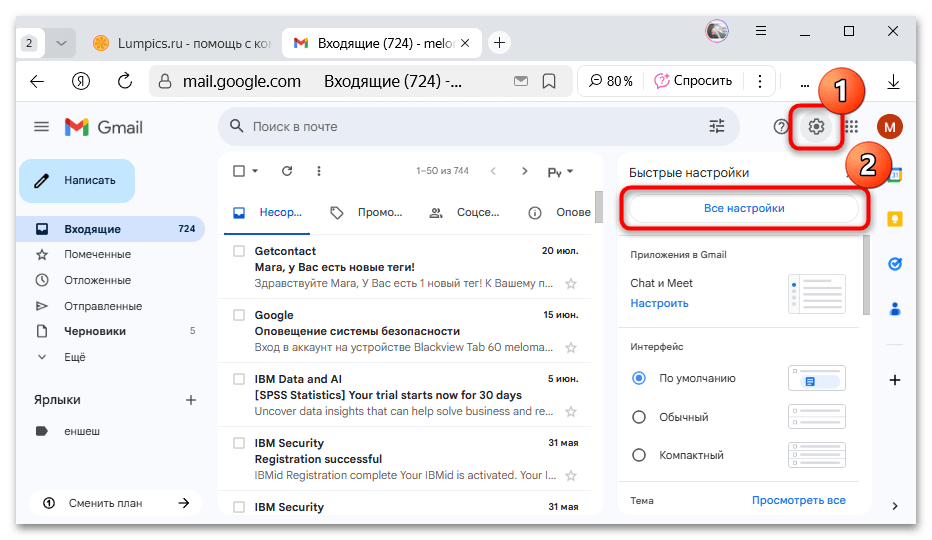Switch to Промоакции inbox tab
Screen dimensions: 932x540
pos(366,212)
